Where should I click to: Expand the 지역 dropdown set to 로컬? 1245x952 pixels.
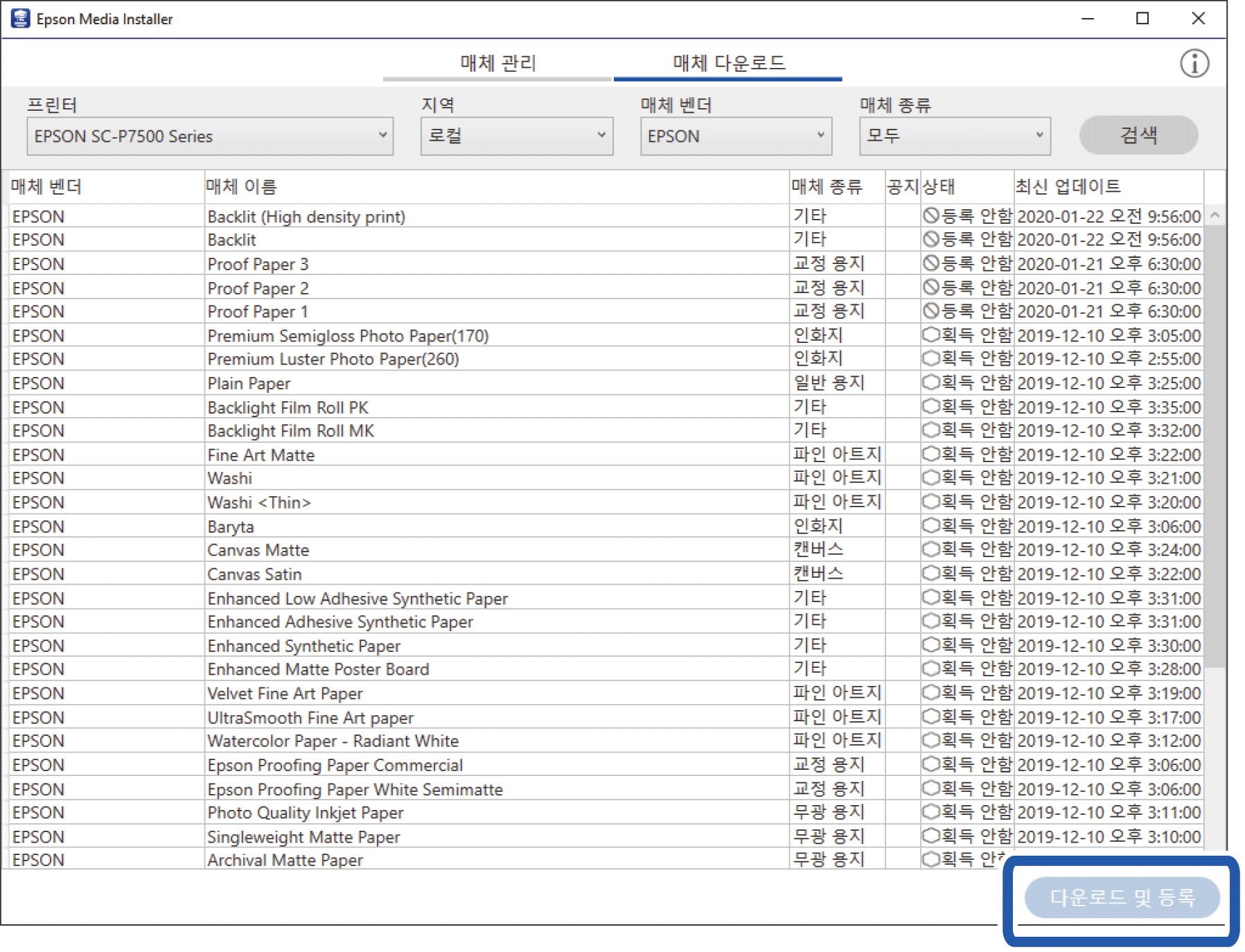coord(516,136)
